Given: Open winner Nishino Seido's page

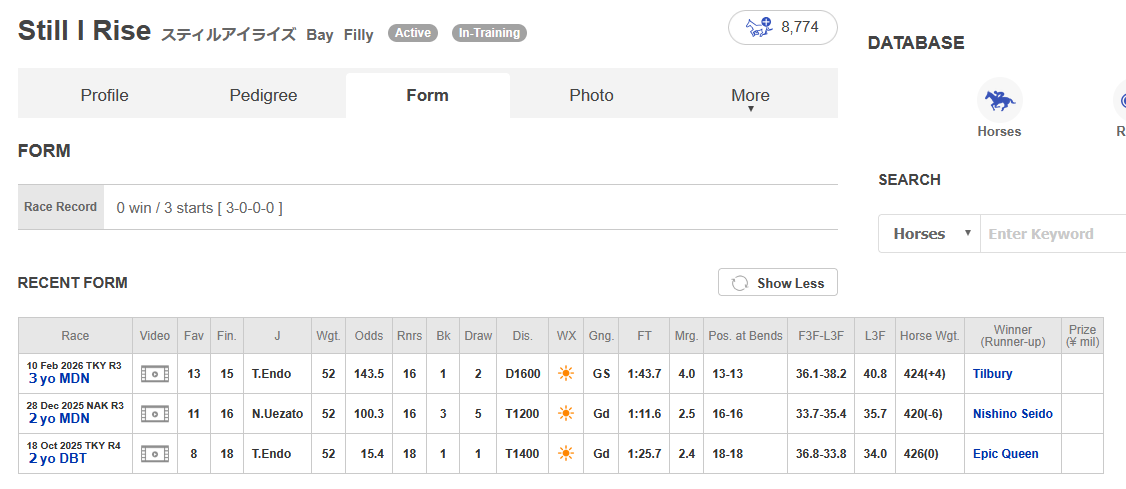Looking at the screenshot, I should (1013, 414).
